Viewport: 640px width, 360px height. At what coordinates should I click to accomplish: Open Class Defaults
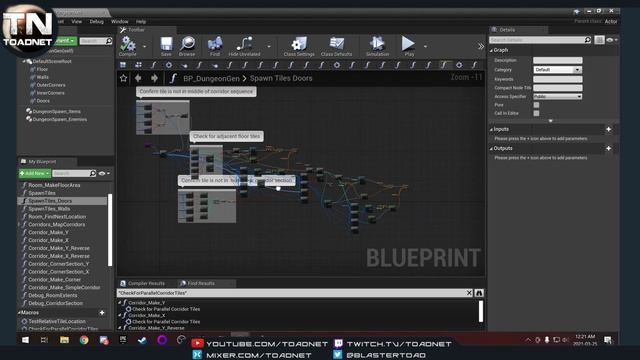click(336, 46)
